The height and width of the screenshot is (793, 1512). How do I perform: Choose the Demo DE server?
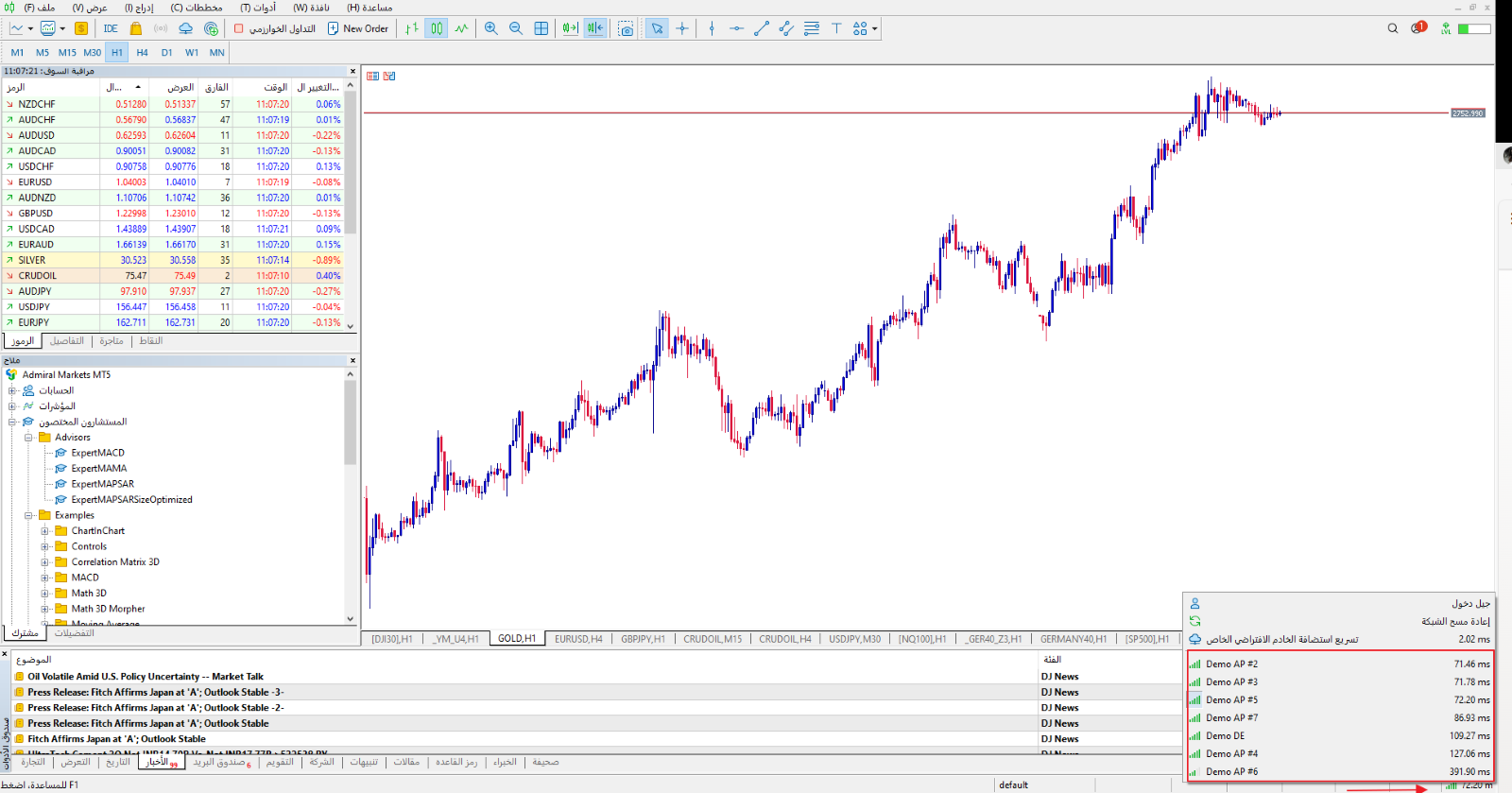tap(1339, 736)
